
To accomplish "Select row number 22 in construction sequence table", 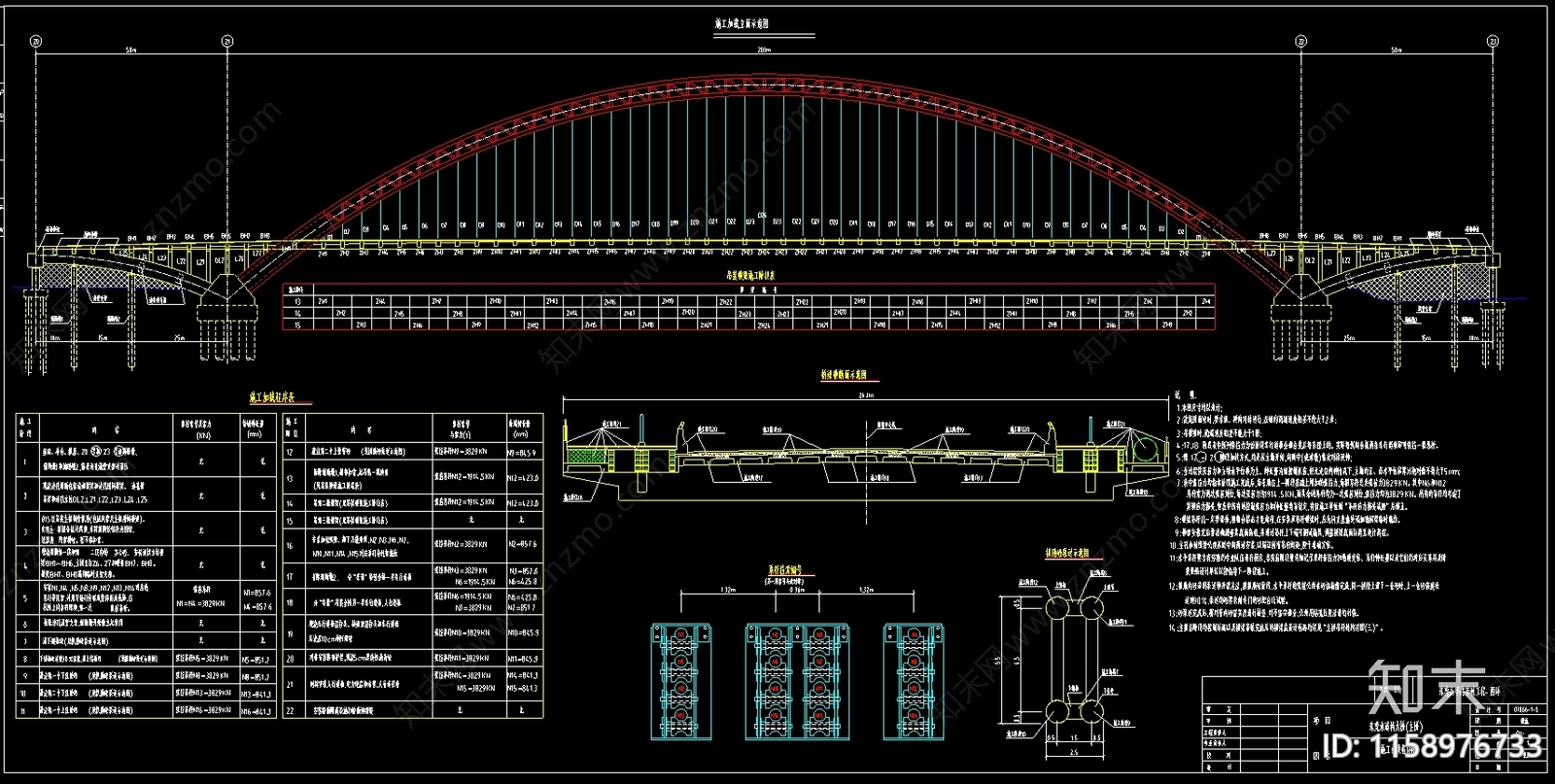I will click(290, 710).
